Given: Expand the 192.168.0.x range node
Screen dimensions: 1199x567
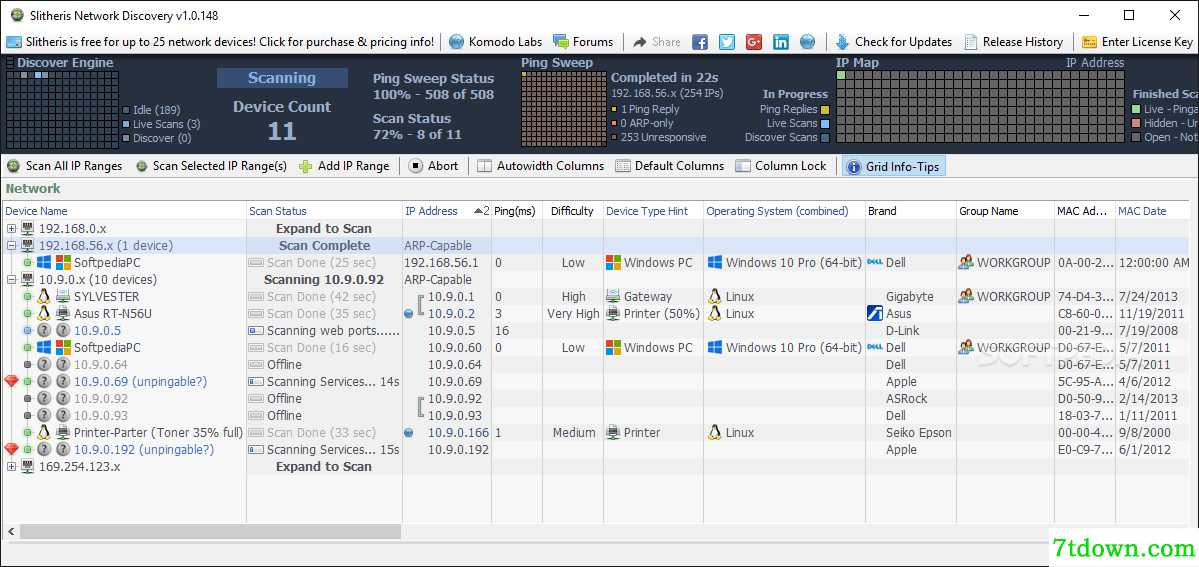Looking at the screenshot, I should pyautogui.click(x=11, y=229).
